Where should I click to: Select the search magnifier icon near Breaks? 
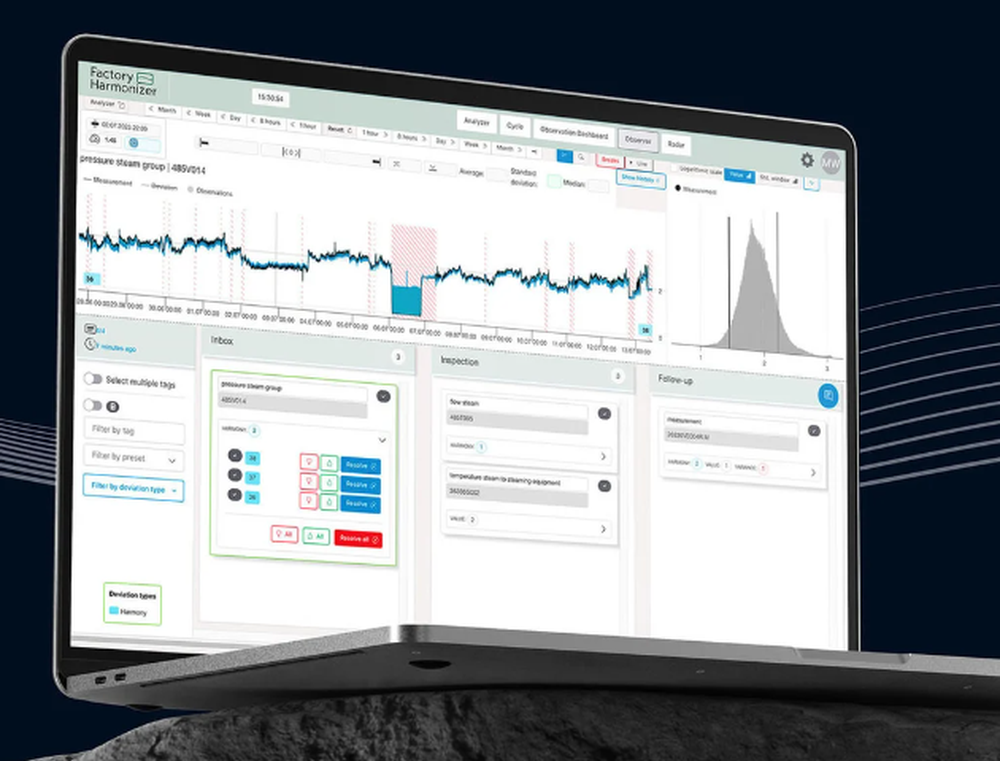(581, 157)
